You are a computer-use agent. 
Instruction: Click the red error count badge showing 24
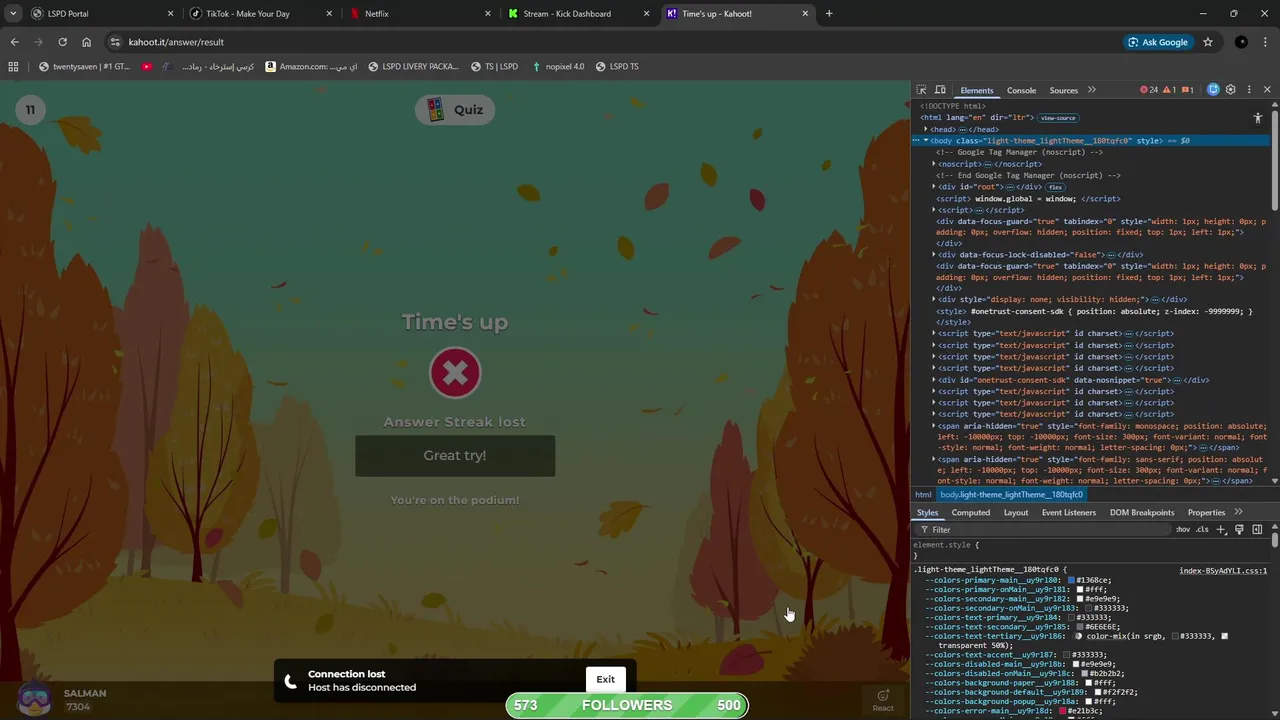click(x=1149, y=90)
